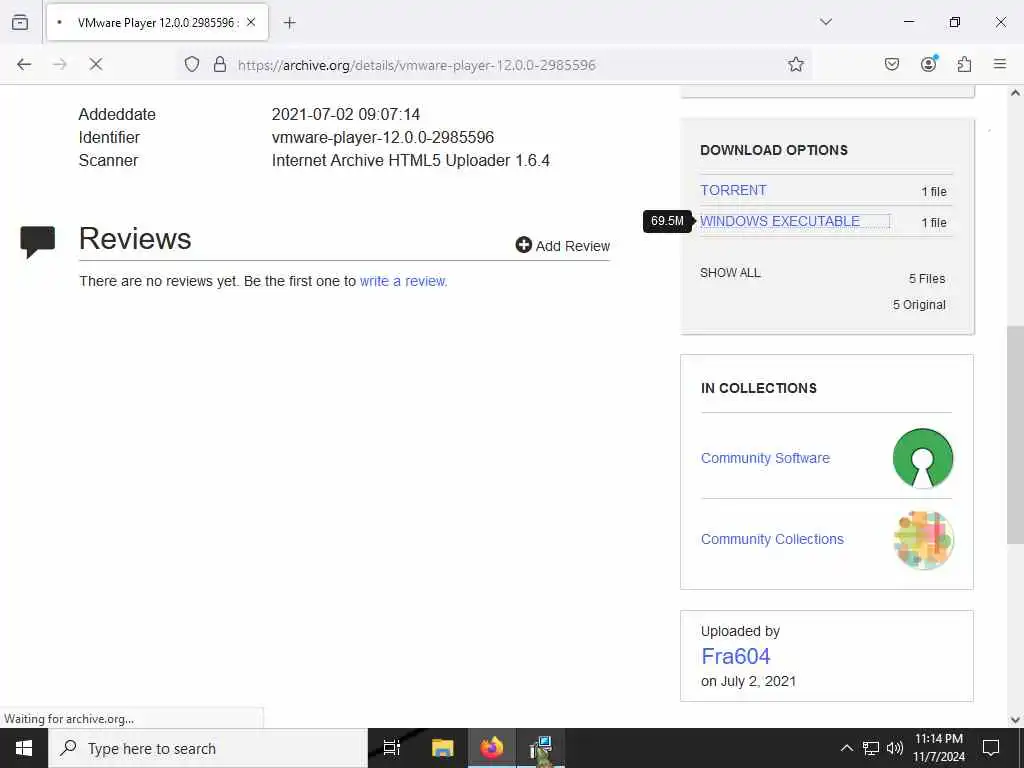Click the installer icon on the taskbar
The width and height of the screenshot is (1024, 768).
pyautogui.click(x=541, y=748)
